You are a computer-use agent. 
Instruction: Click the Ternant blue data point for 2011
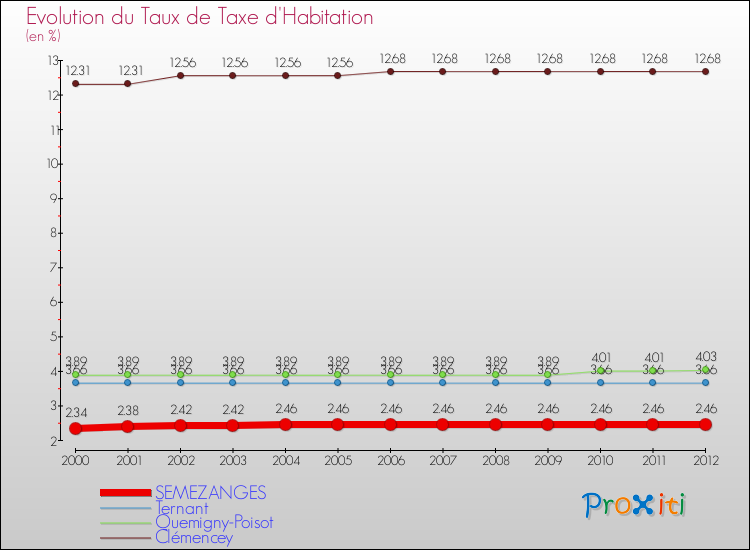coord(652,383)
